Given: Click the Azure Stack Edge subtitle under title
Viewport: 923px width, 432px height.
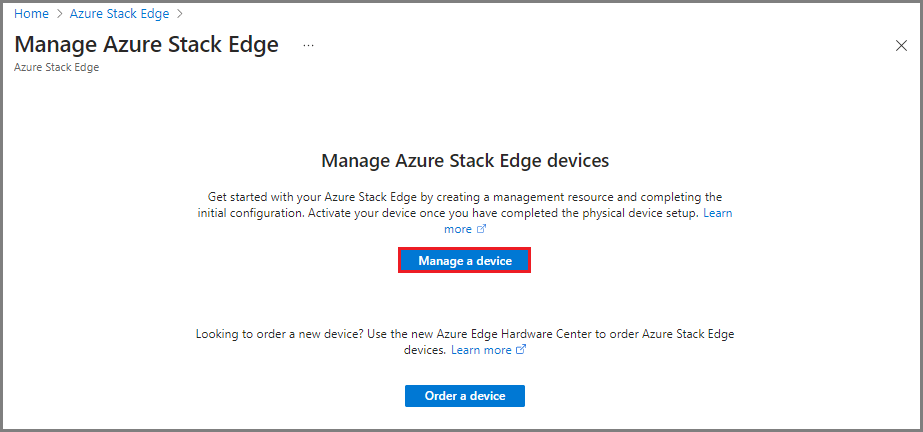Looking at the screenshot, I should pos(57,67).
